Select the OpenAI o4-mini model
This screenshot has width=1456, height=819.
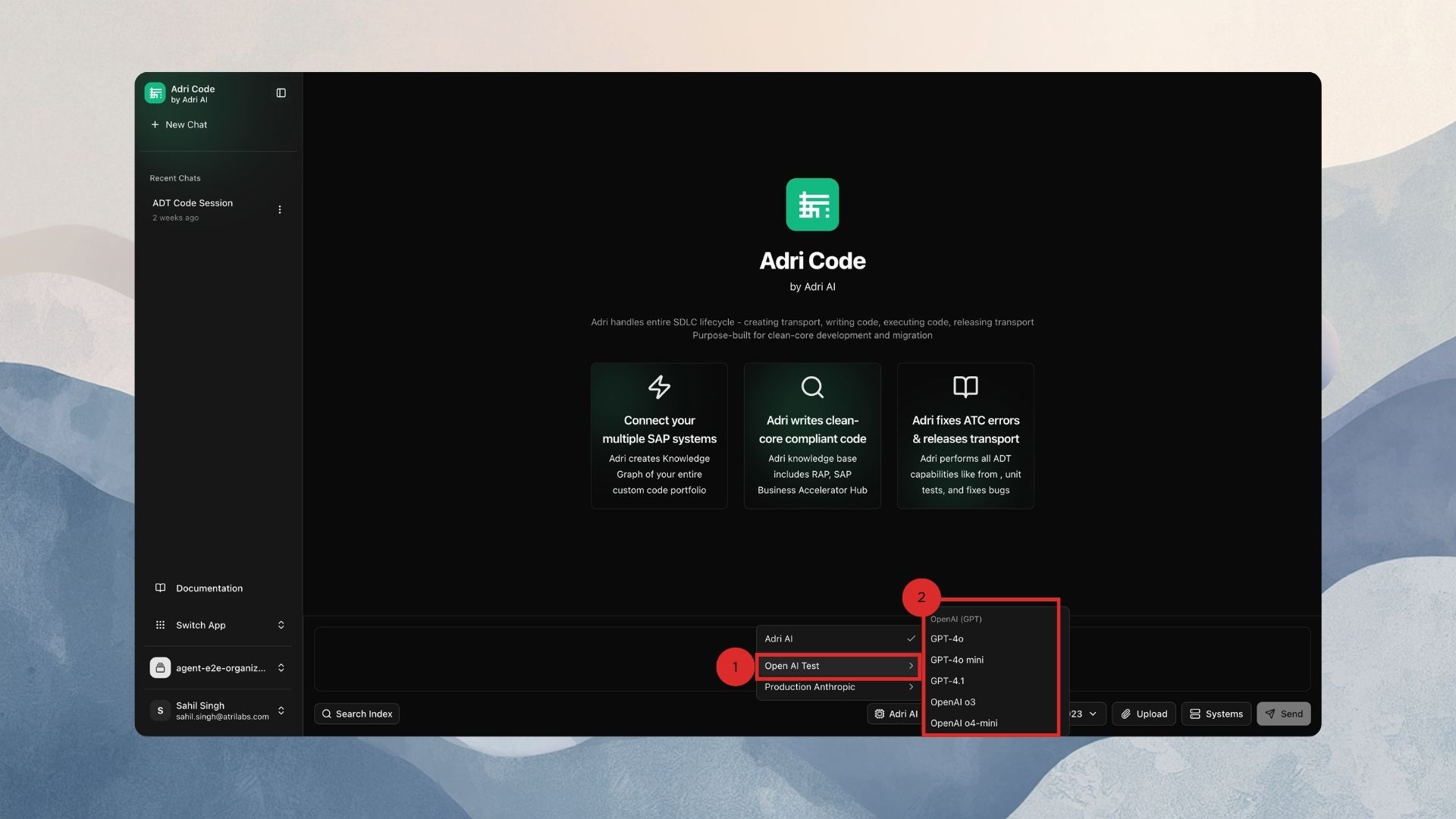tap(990, 724)
